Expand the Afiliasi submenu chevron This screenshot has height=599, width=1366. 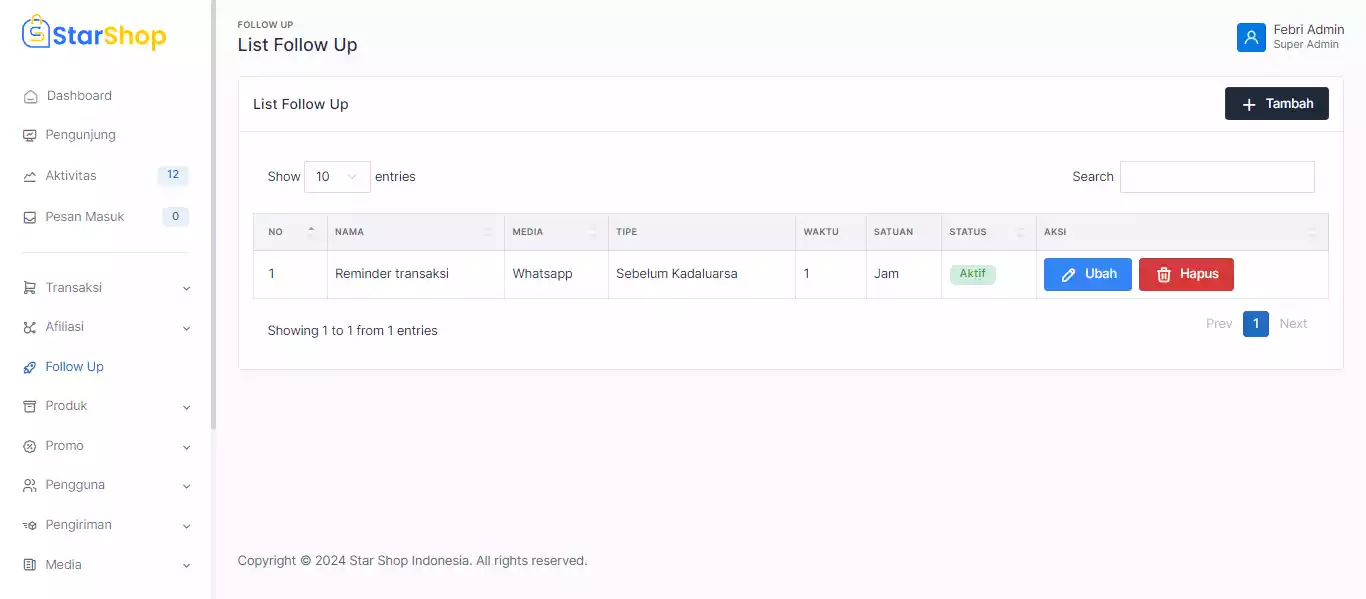pos(186,328)
